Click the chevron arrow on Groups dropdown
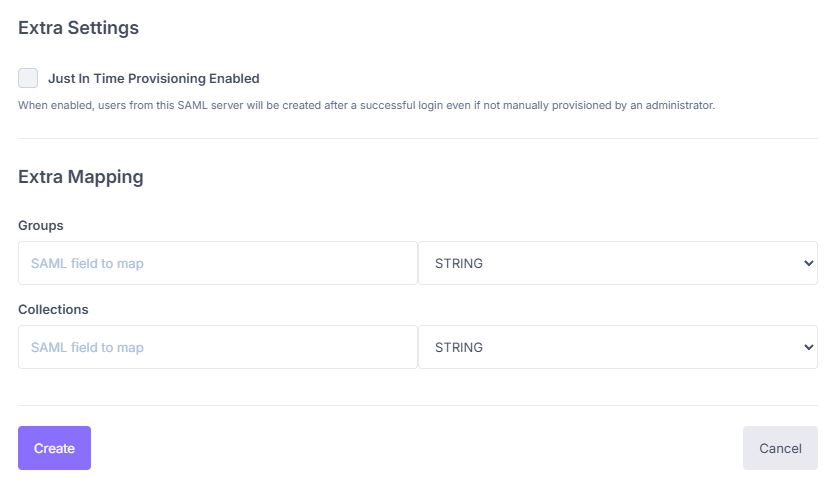840x502 pixels. [x=808, y=263]
